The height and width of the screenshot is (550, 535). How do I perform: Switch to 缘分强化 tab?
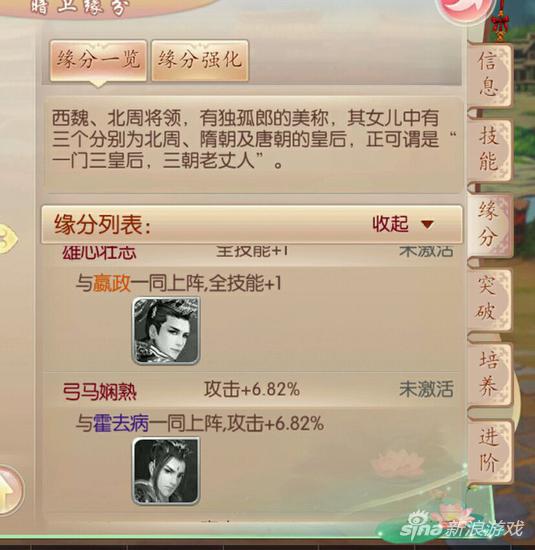coord(200,60)
